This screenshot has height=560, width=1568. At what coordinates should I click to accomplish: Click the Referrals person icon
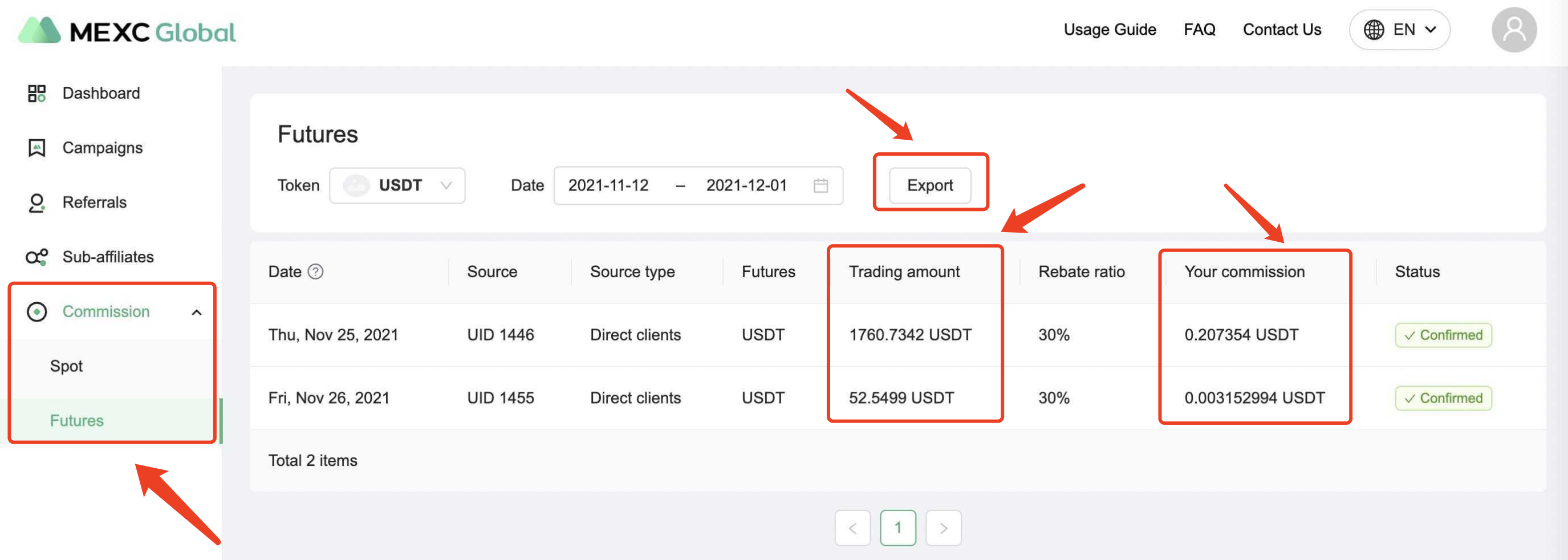tap(36, 202)
